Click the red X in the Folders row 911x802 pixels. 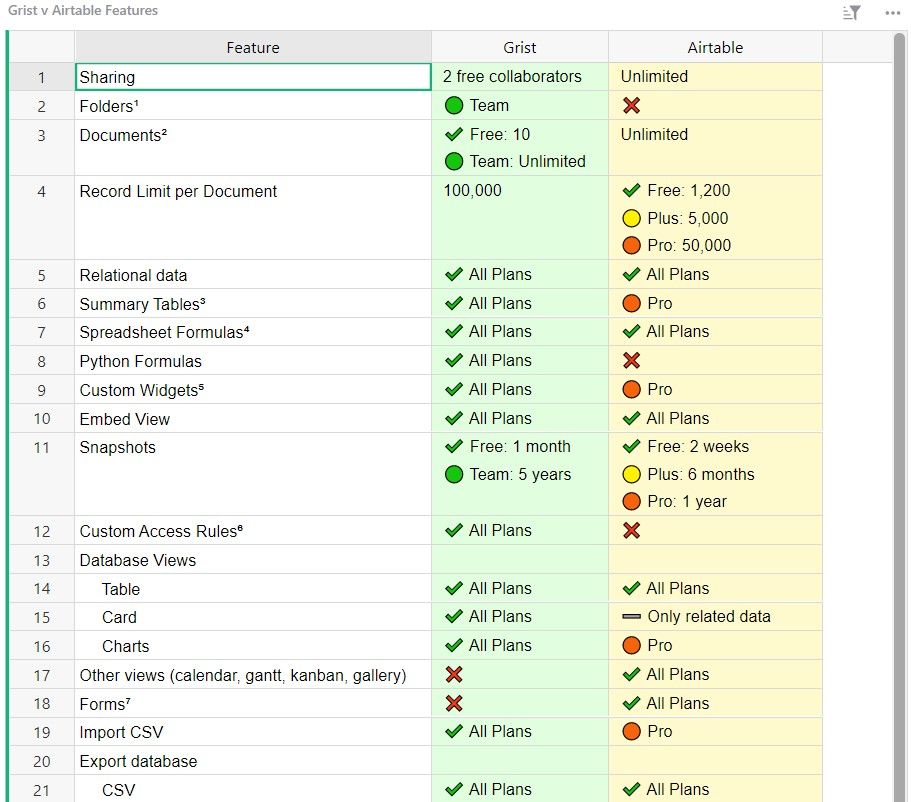631,105
